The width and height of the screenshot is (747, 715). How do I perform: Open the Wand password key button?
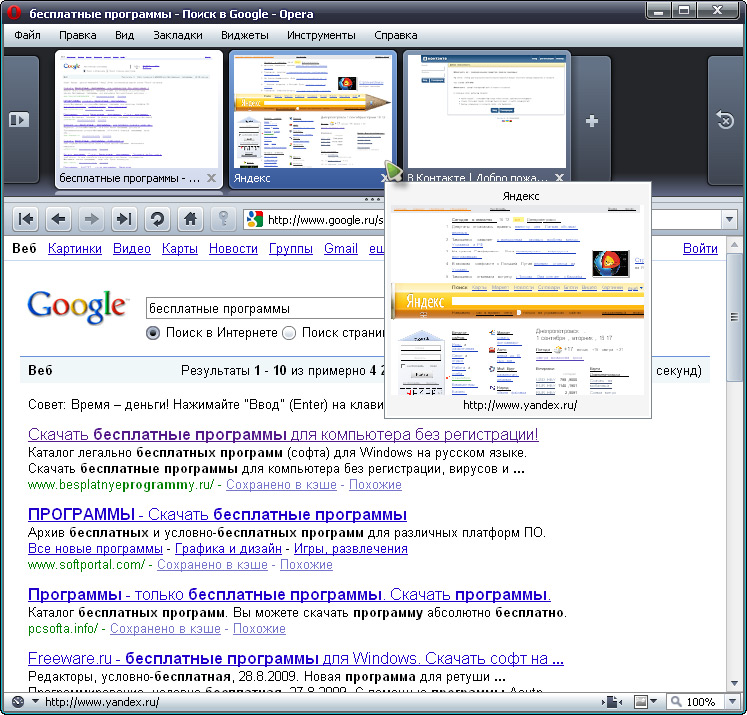[223, 219]
